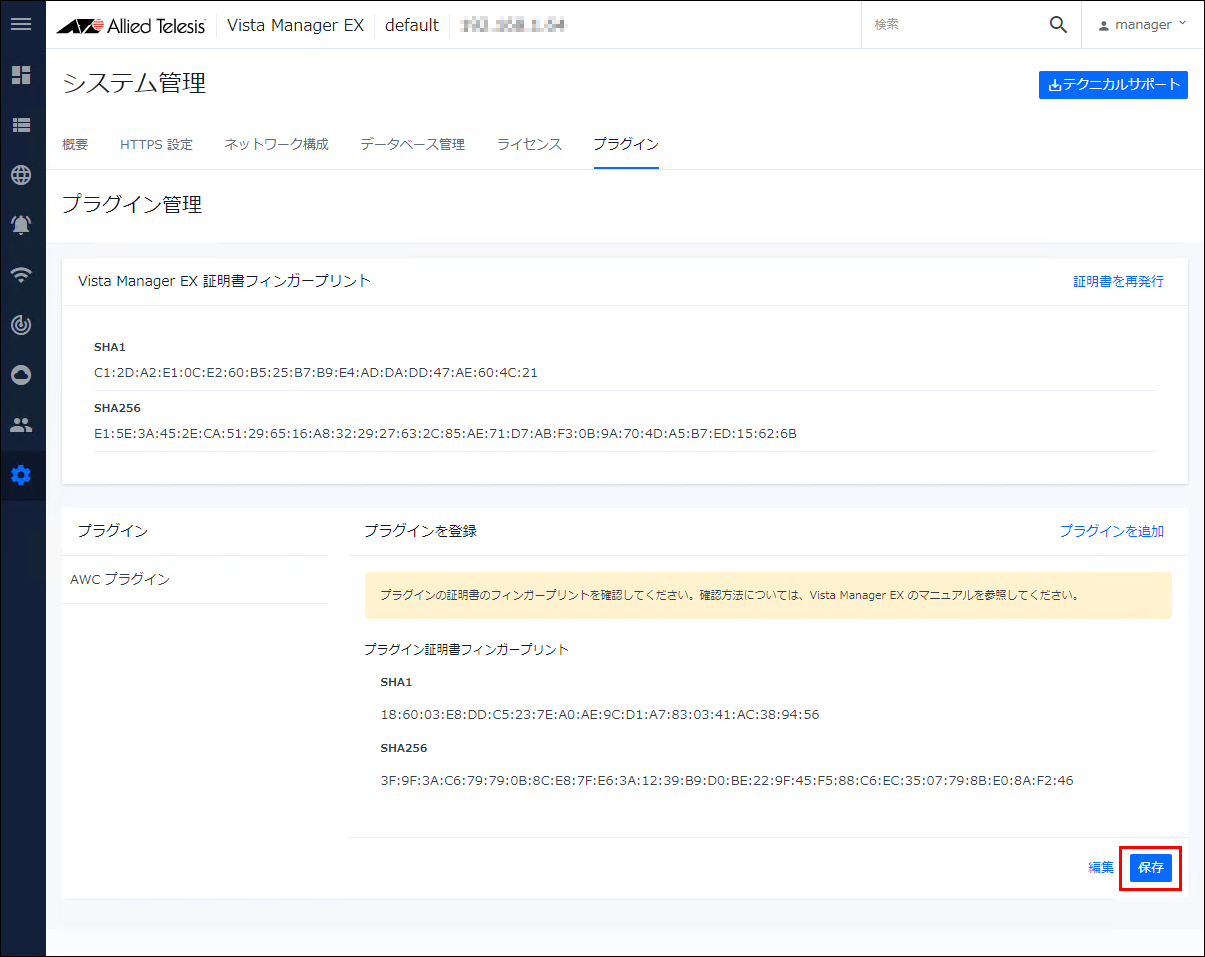Viewport: 1205px width, 957px height.
Task: Click the 編集 link
Action: point(1101,868)
